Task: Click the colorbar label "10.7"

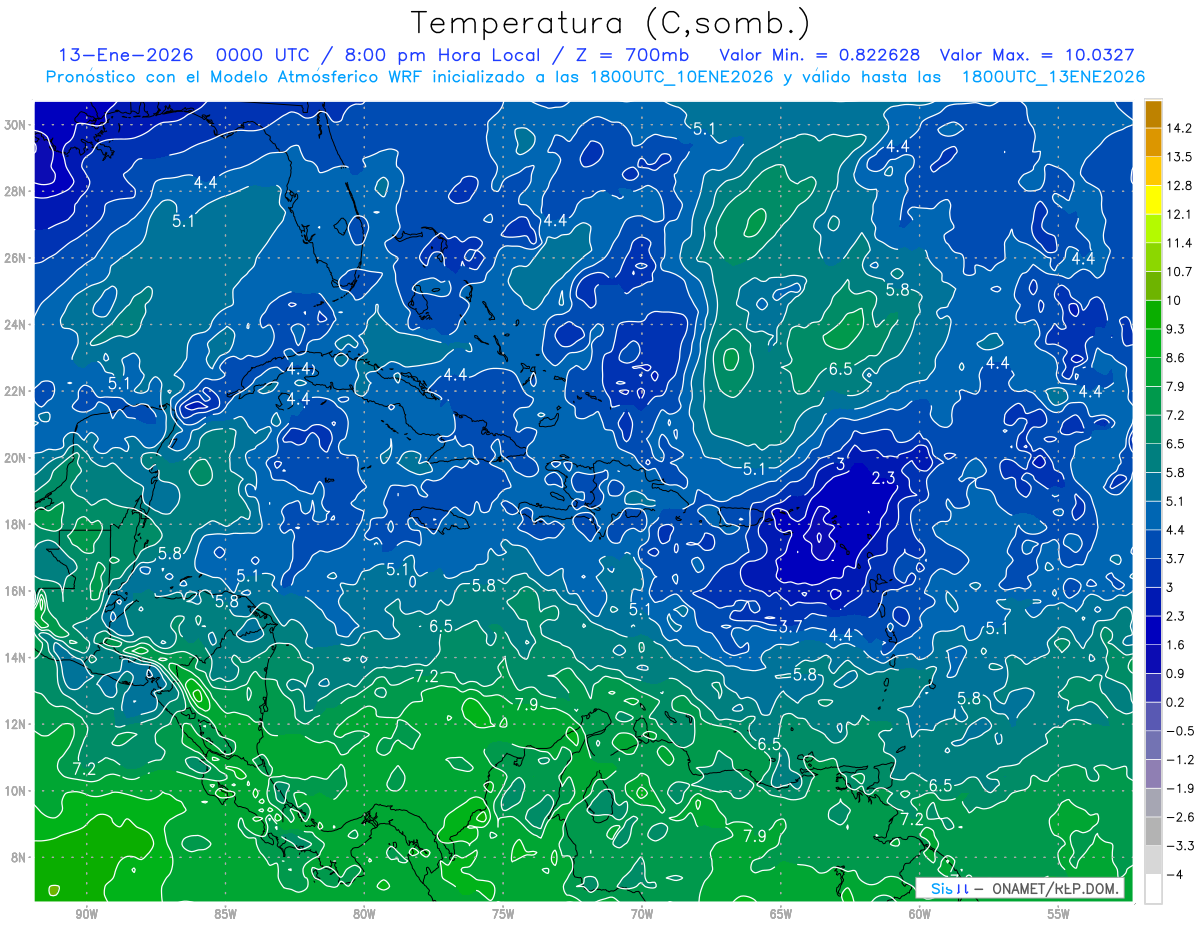Action: tap(1179, 272)
